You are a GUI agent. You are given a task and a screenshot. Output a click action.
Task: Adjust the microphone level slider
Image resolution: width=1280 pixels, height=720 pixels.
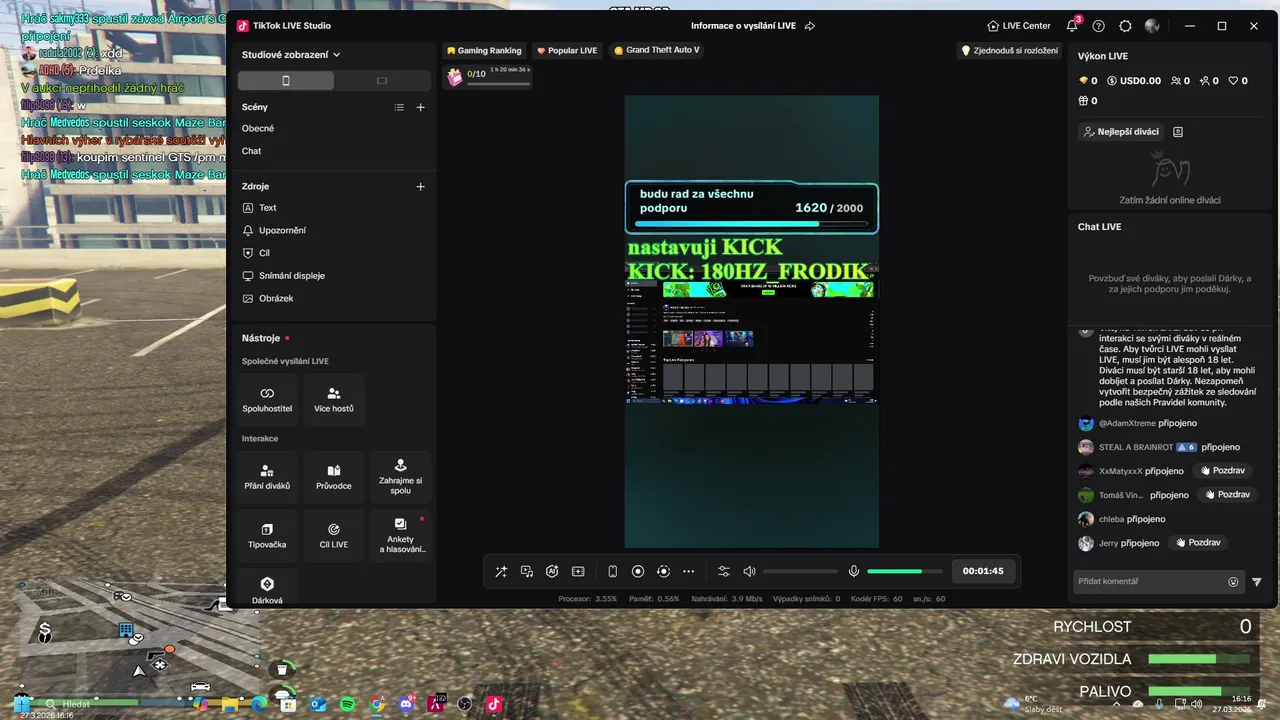click(x=905, y=571)
